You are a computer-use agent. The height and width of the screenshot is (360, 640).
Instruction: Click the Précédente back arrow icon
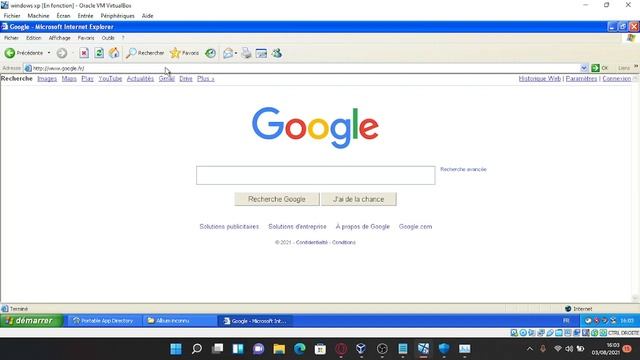pyautogui.click(x=10, y=53)
